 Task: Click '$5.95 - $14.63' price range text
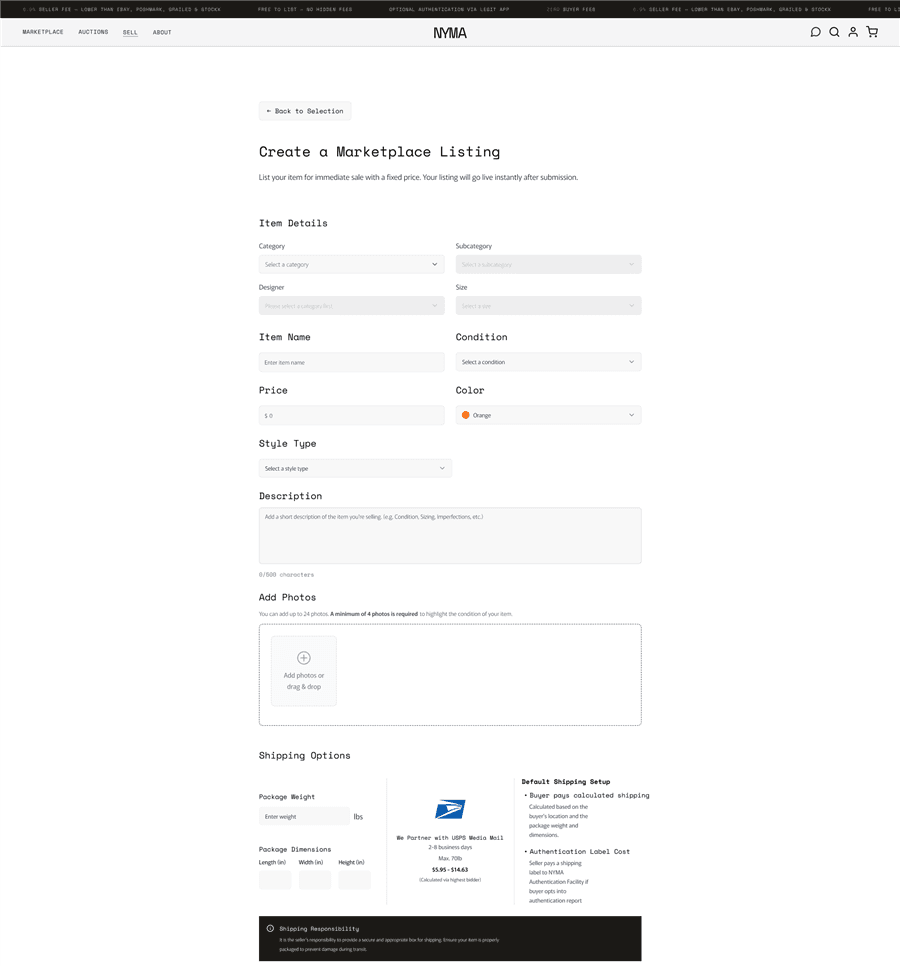coord(450,870)
